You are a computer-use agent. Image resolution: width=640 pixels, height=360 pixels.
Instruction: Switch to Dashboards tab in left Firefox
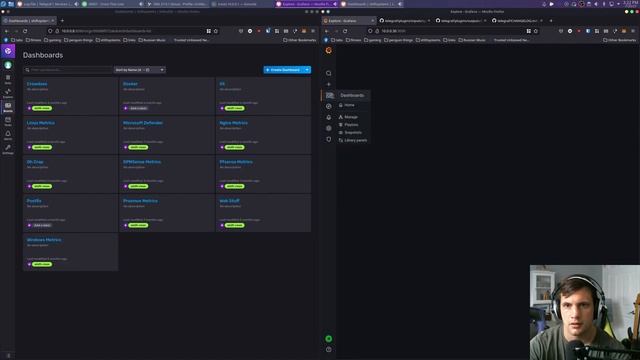(x=29, y=21)
